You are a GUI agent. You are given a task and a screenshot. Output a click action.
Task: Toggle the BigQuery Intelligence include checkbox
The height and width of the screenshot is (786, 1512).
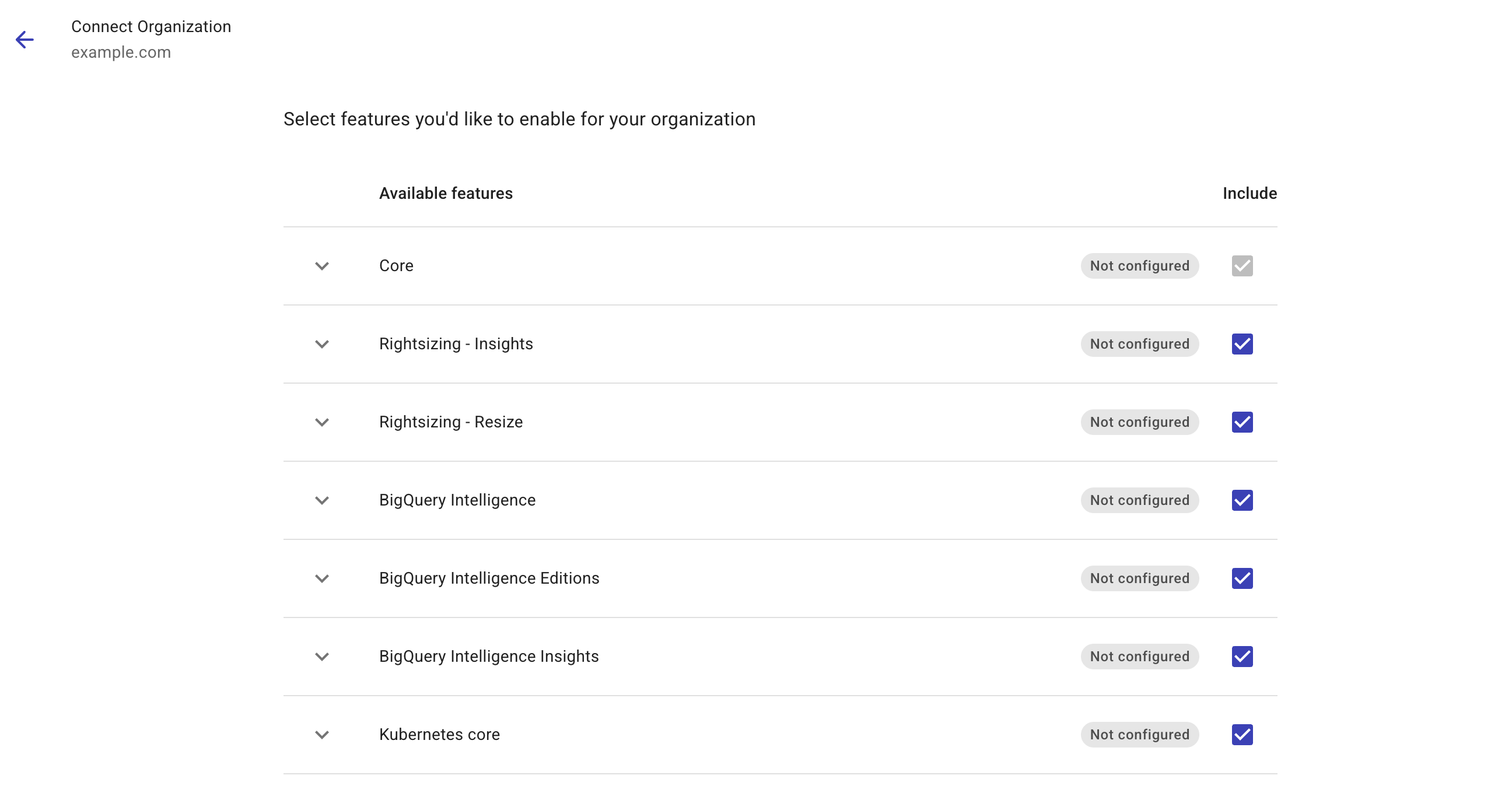pyautogui.click(x=1242, y=500)
